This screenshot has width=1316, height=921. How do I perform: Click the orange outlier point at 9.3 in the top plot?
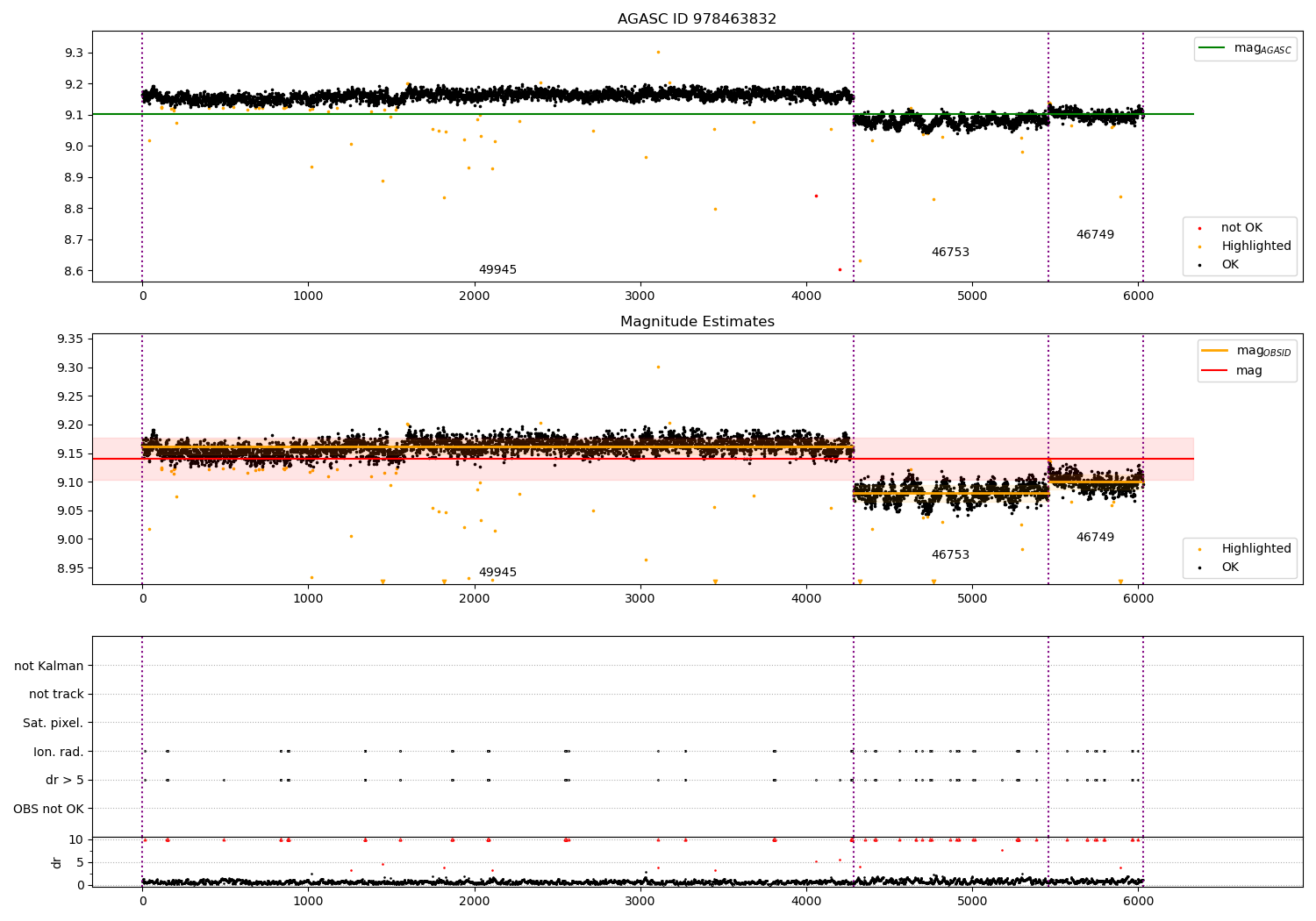[x=658, y=52]
